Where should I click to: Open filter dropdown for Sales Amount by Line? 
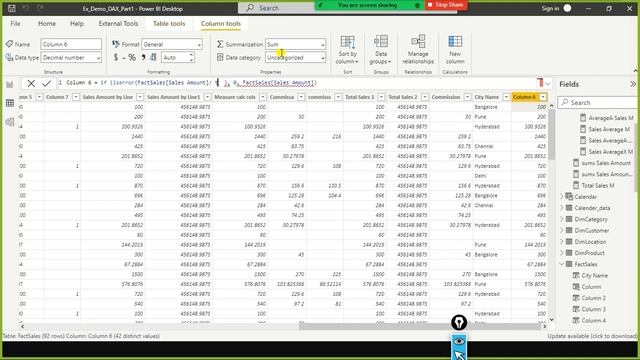(140, 97)
